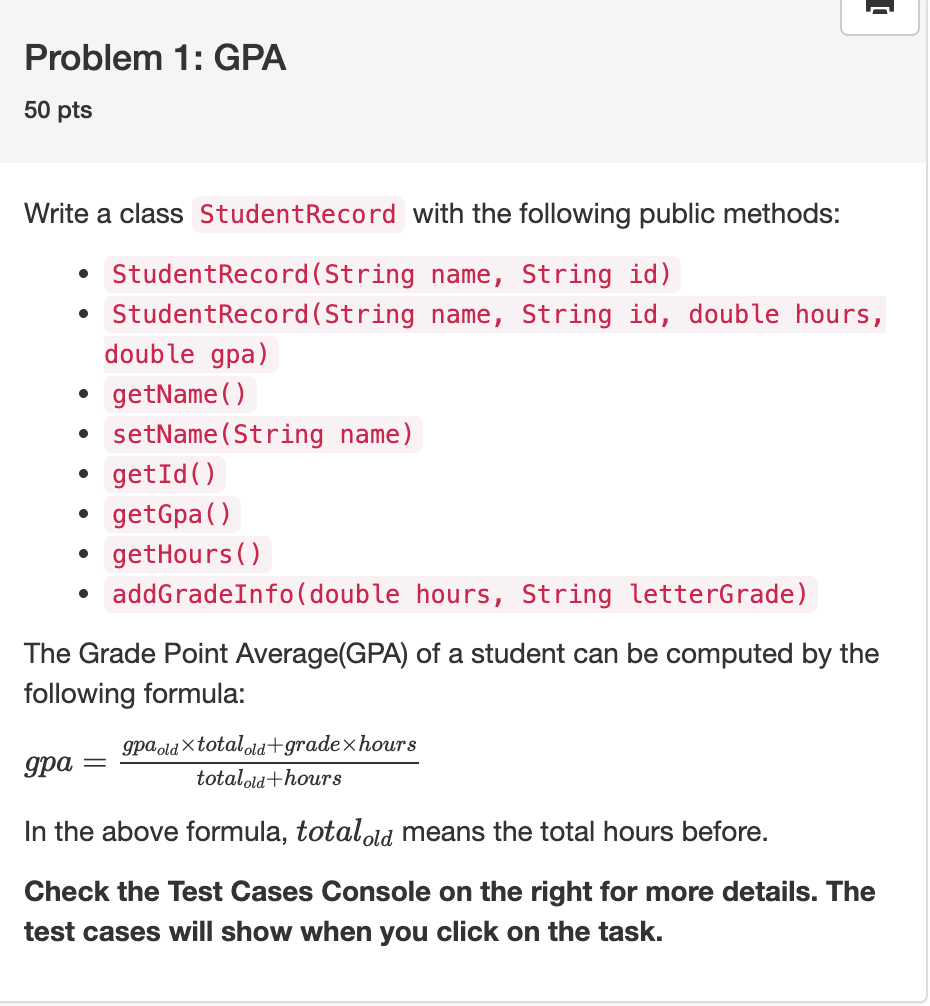
Task: Click the scrollbar track on right edge
Action: 927,500
